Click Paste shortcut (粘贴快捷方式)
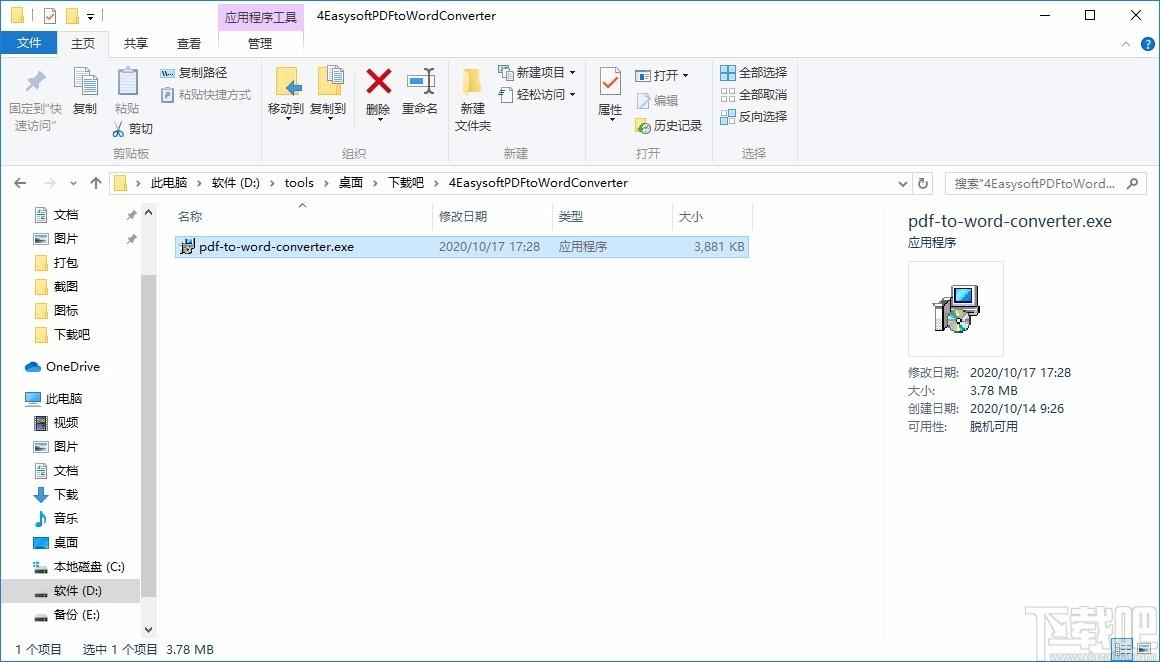The width and height of the screenshot is (1160, 662). point(206,95)
